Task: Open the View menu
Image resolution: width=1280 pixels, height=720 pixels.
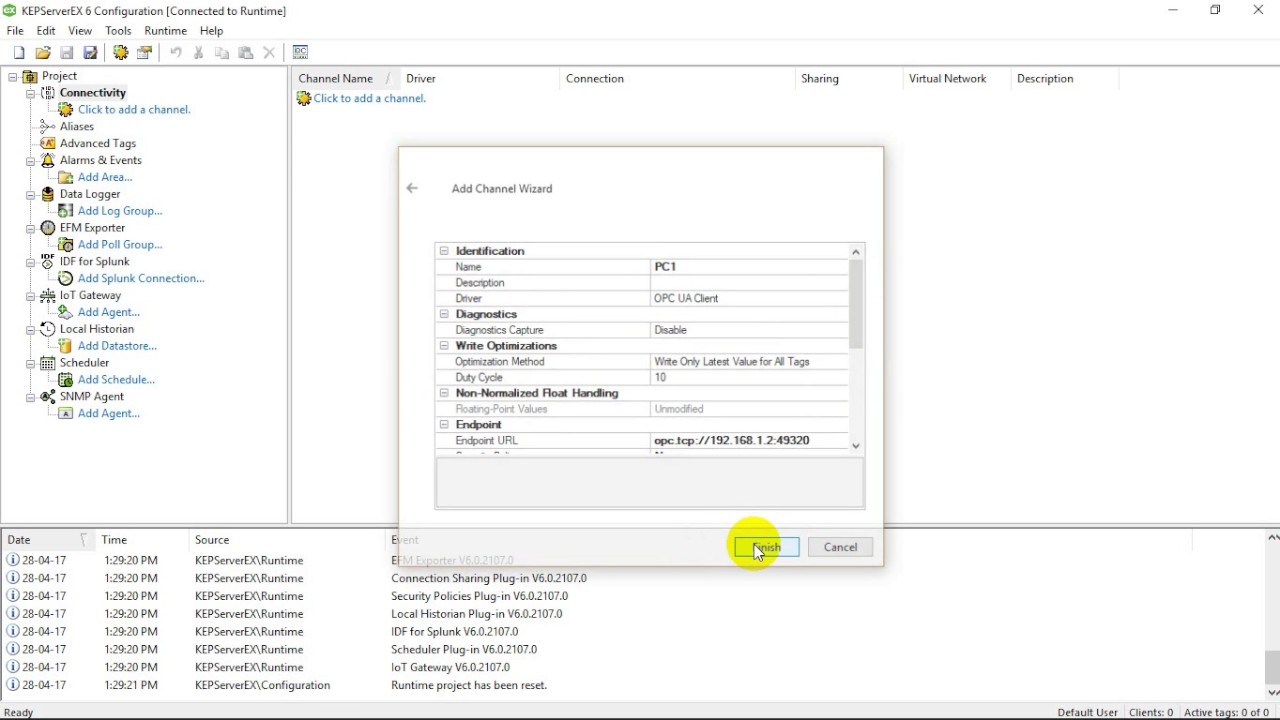Action: click(80, 31)
